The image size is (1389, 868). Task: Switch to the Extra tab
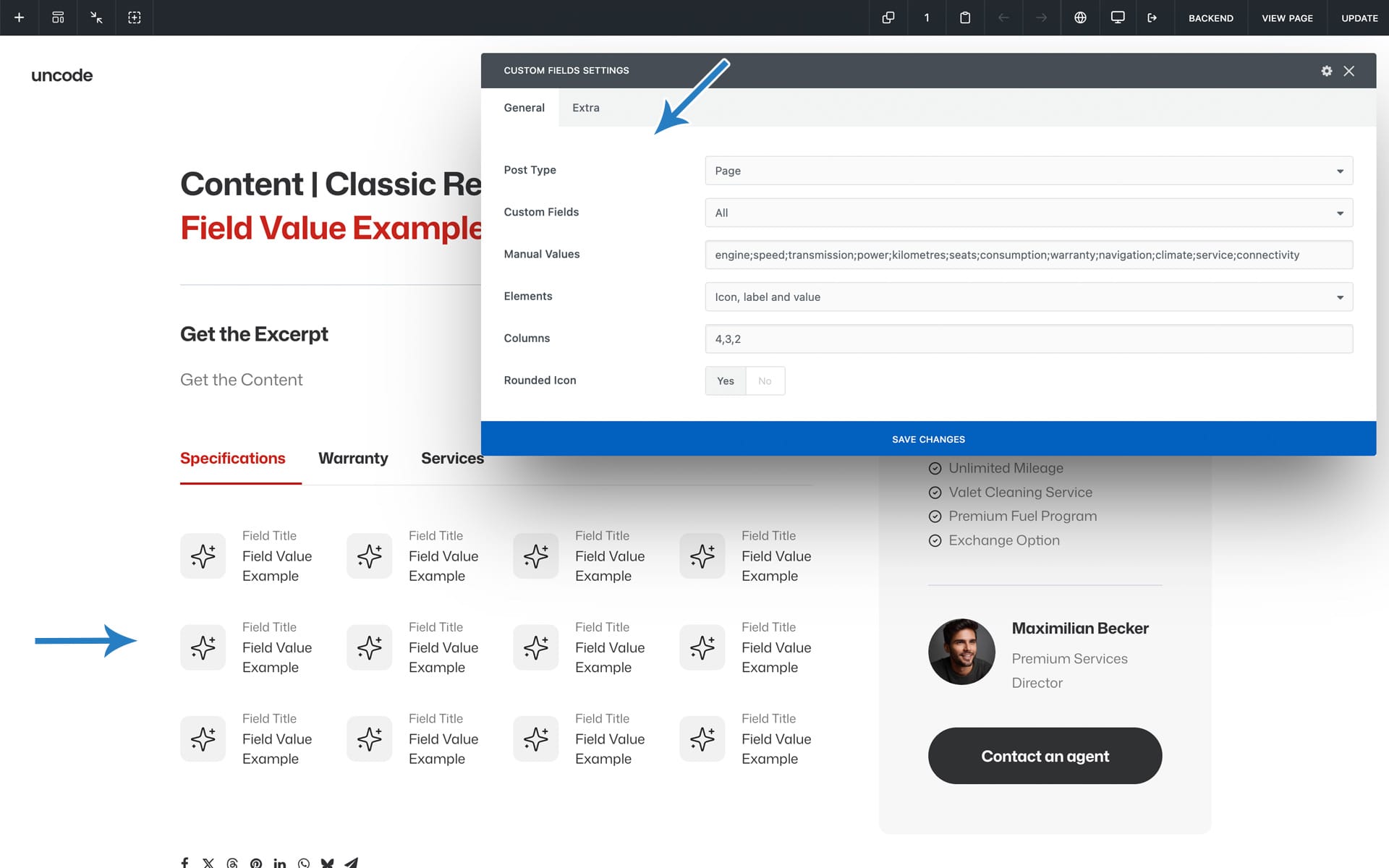click(x=585, y=108)
